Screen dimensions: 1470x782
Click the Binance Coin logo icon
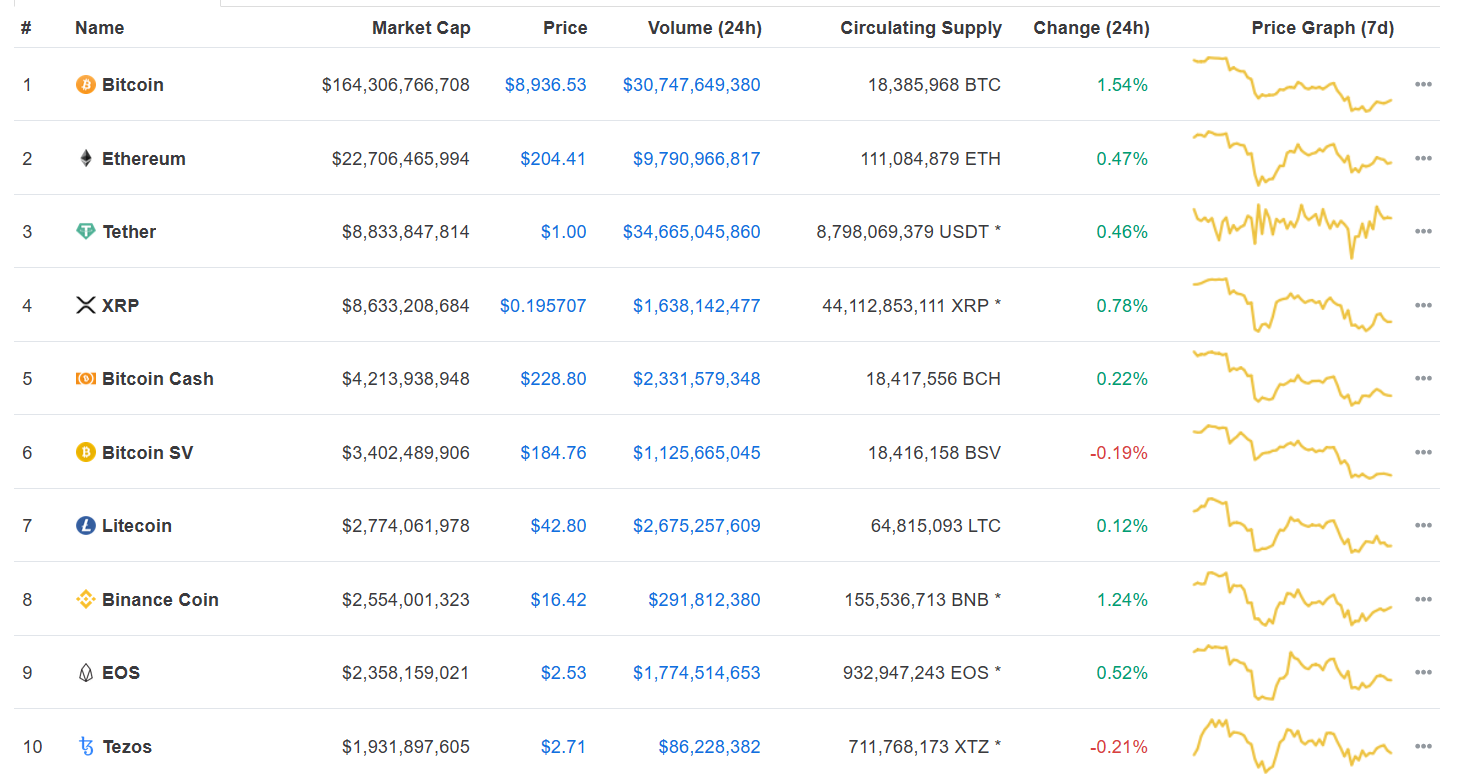86,599
